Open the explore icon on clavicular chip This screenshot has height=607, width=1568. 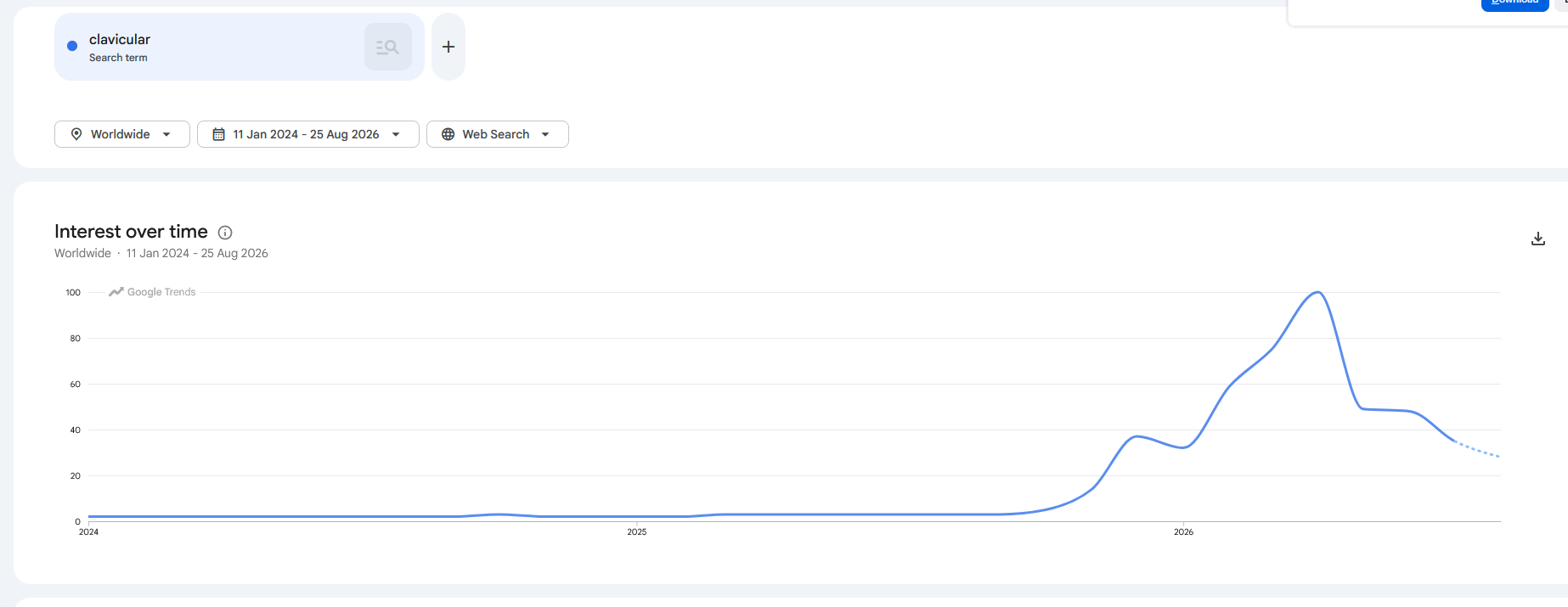388,47
